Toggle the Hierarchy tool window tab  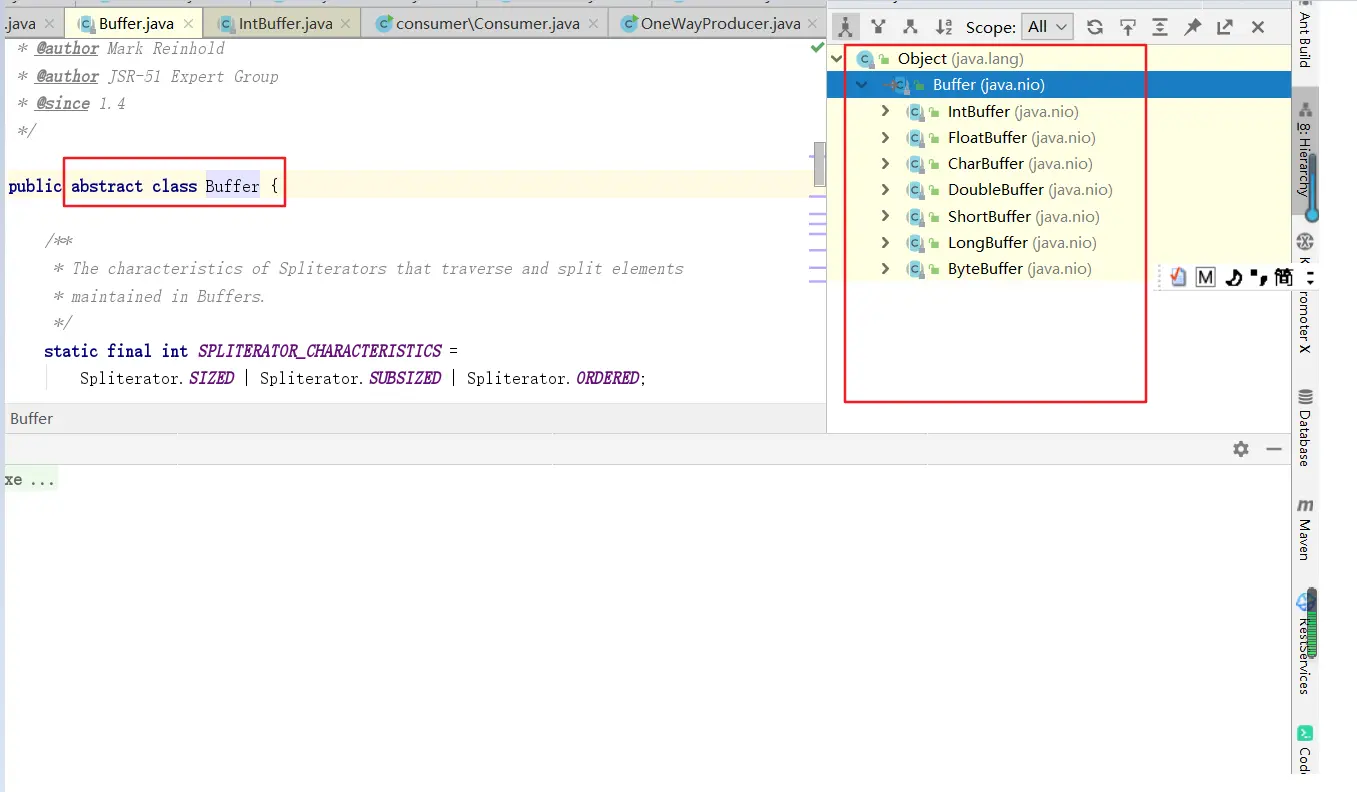pos(1304,150)
